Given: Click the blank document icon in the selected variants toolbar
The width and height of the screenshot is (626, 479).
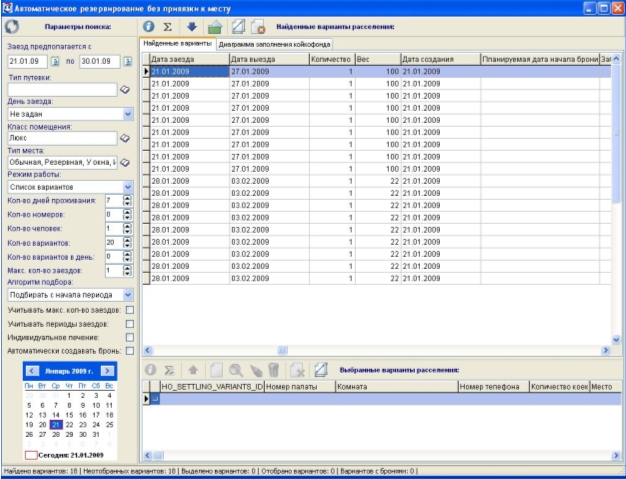Looking at the screenshot, I should (216, 370).
